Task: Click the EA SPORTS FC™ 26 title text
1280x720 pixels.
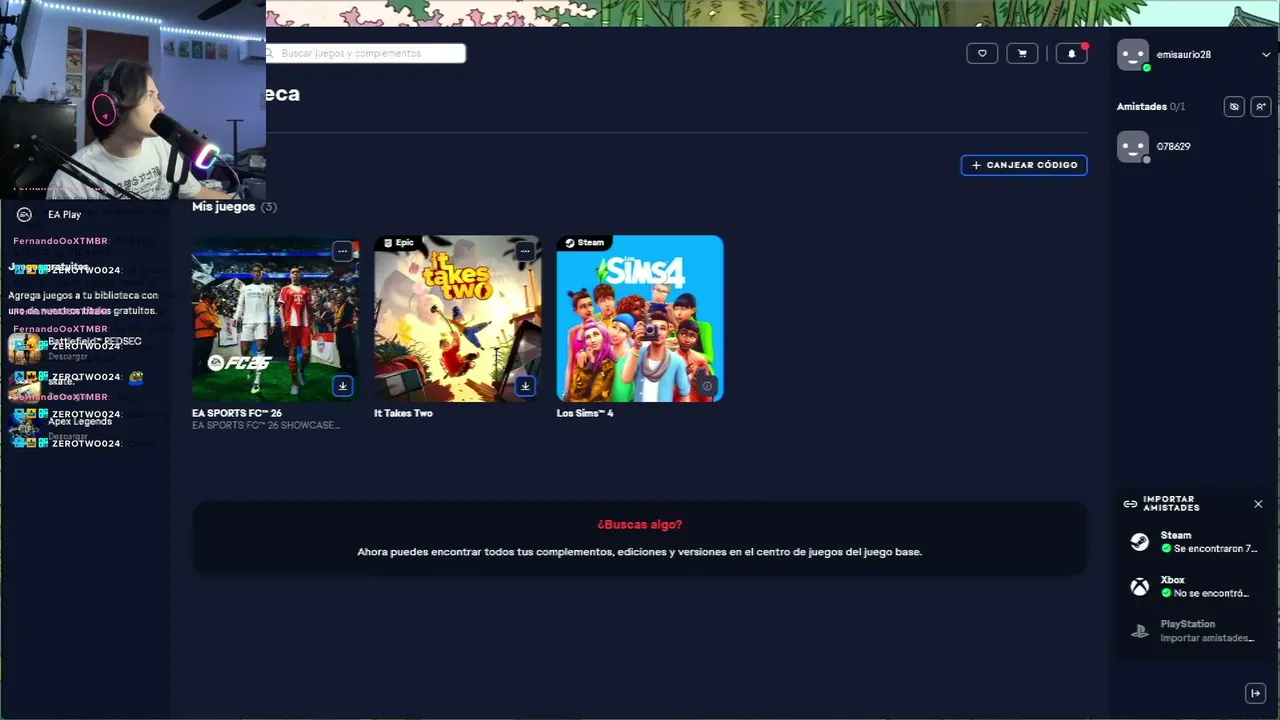Action: pos(237,413)
